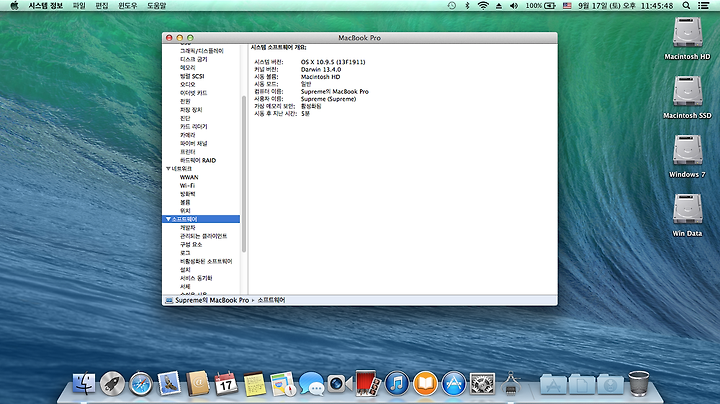
Task: Open Maps icon in Dock
Action: [283, 384]
